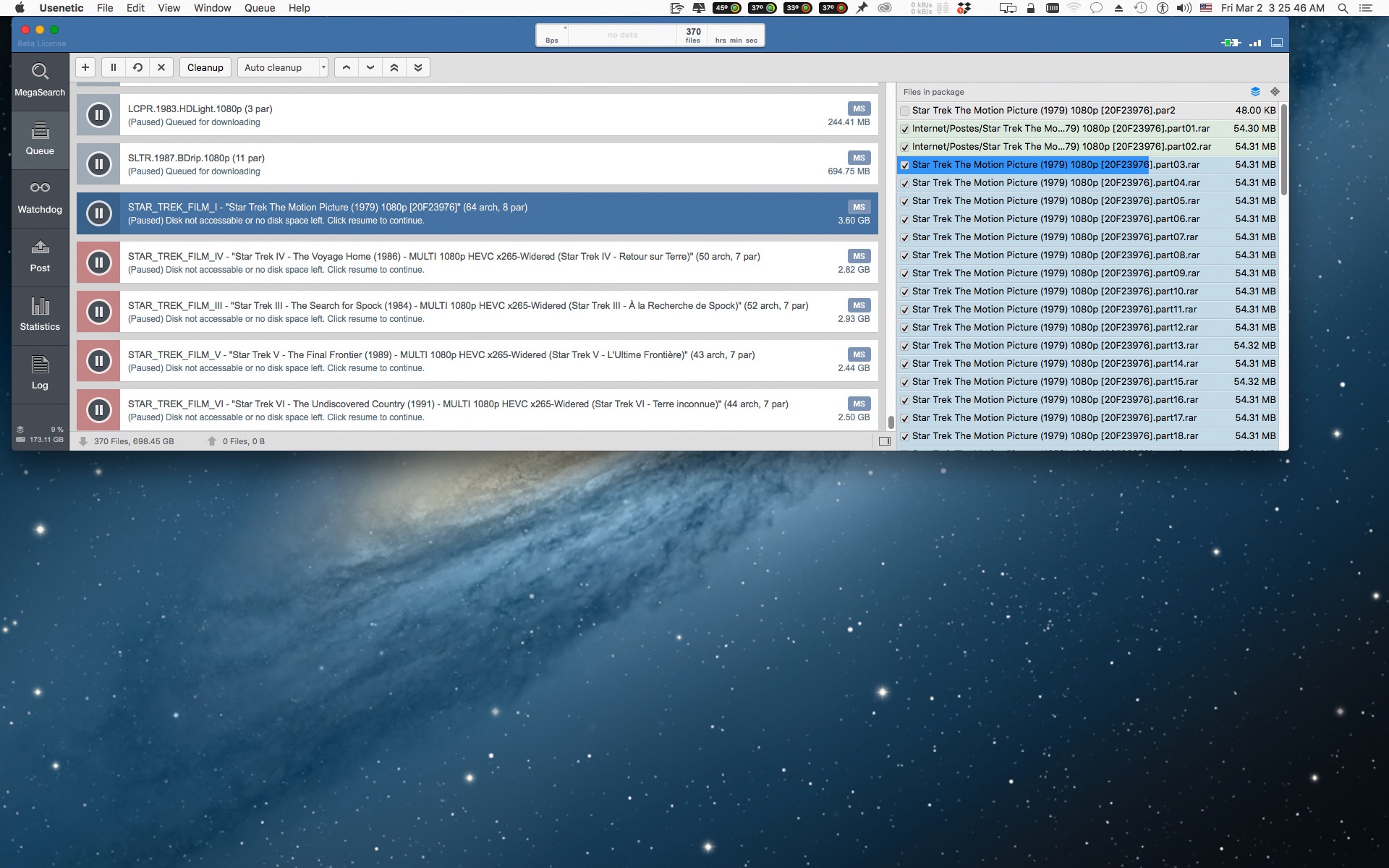Uncheck the part01.rar file checkbox
Viewport: 1389px width, 868px height.
pyautogui.click(x=904, y=129)
